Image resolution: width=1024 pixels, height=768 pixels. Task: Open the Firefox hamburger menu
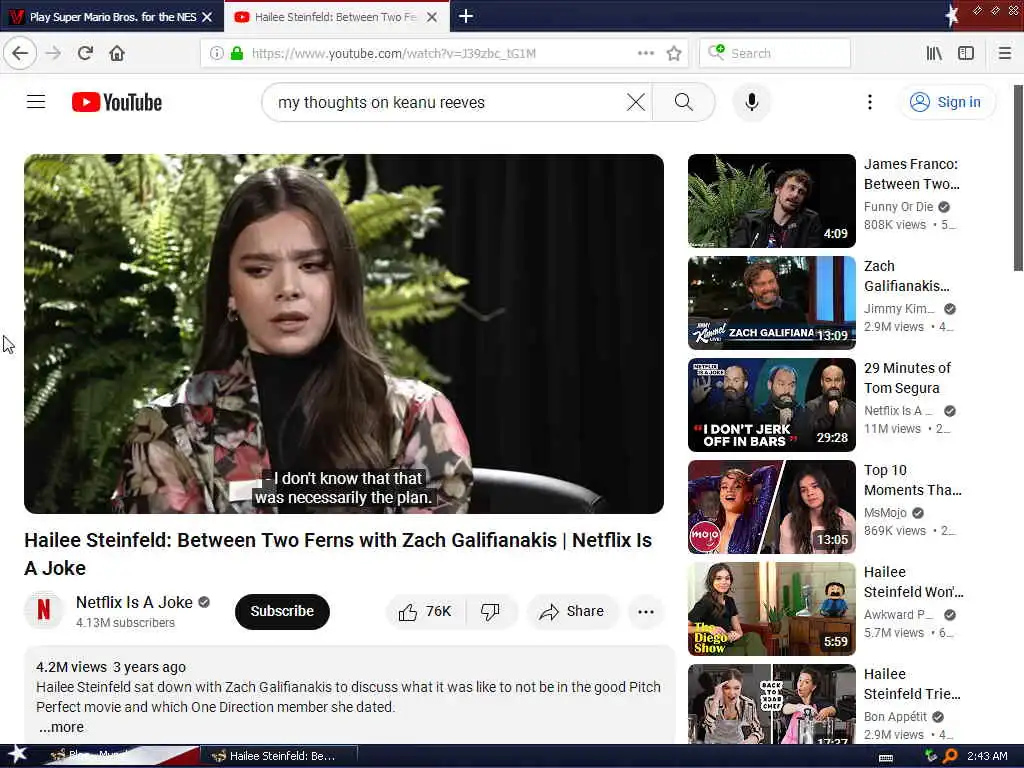point(1005,53)
